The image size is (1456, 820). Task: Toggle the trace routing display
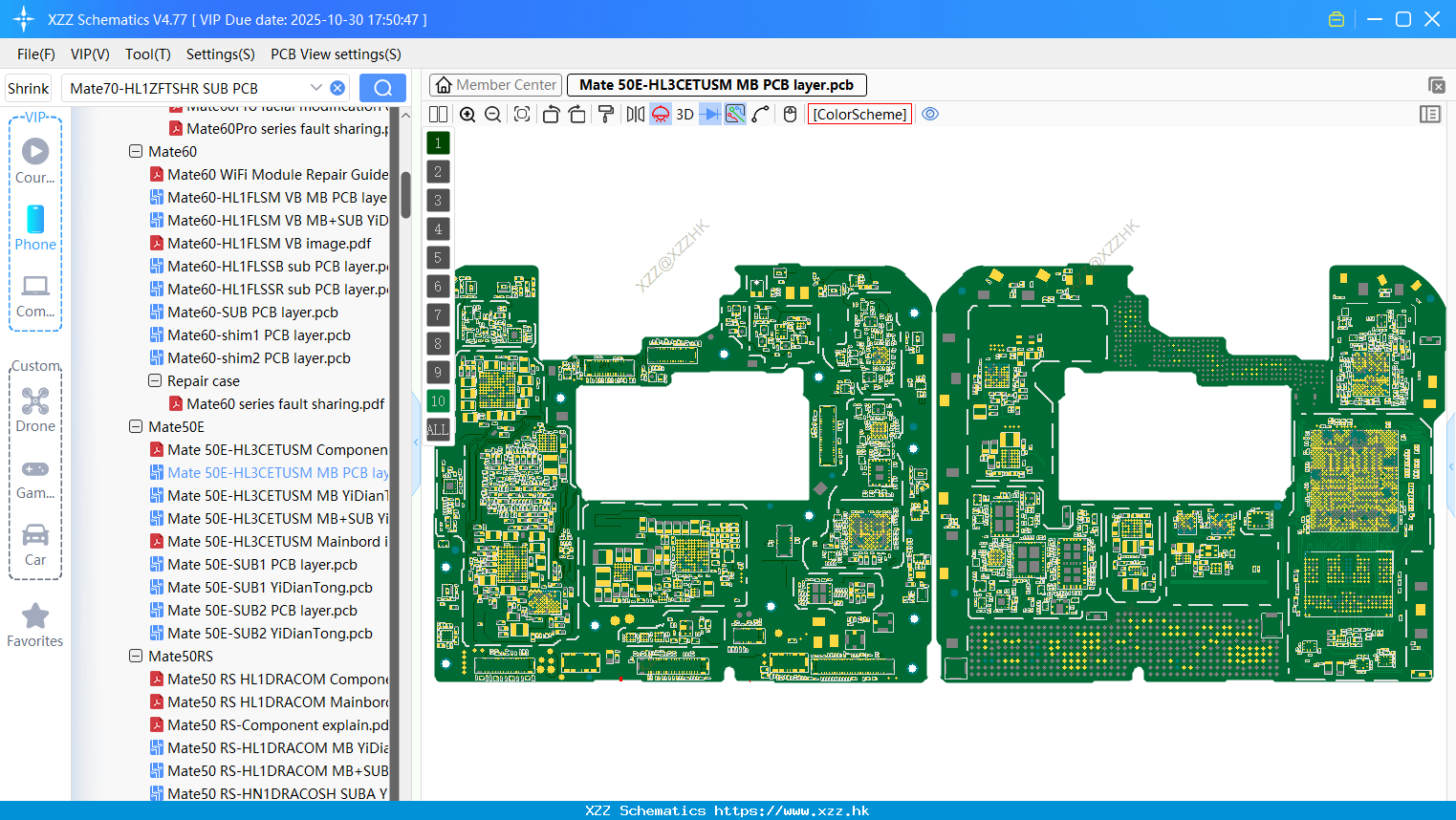[735, 114]
